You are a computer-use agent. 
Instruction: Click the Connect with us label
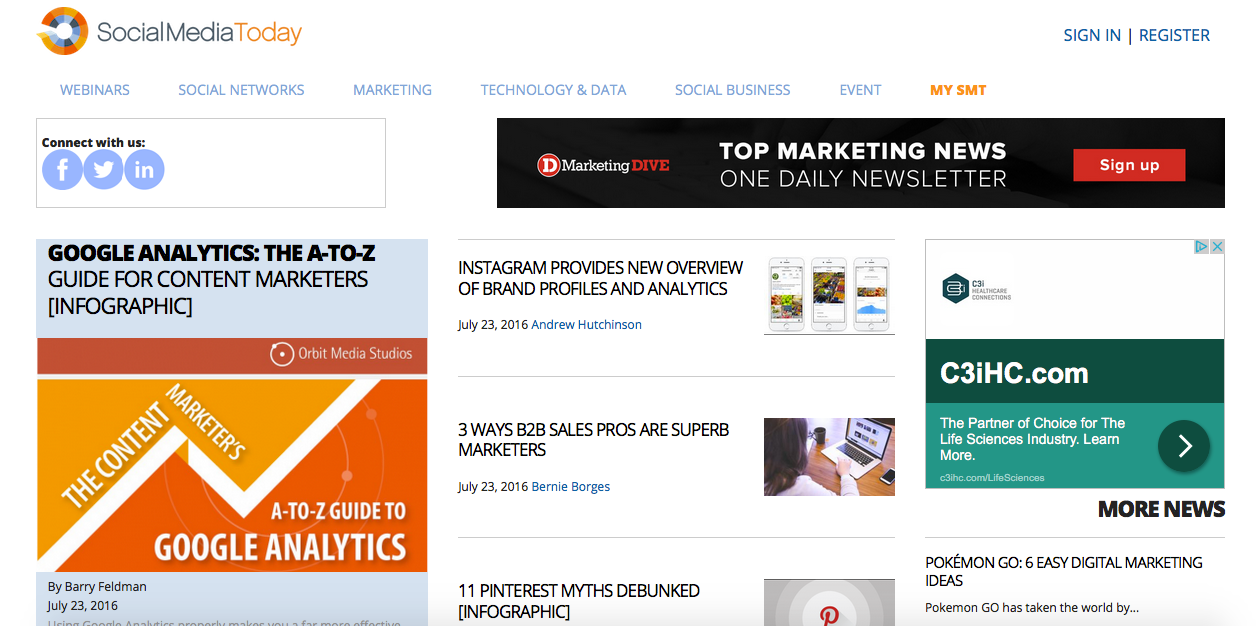tap(93, 143)
